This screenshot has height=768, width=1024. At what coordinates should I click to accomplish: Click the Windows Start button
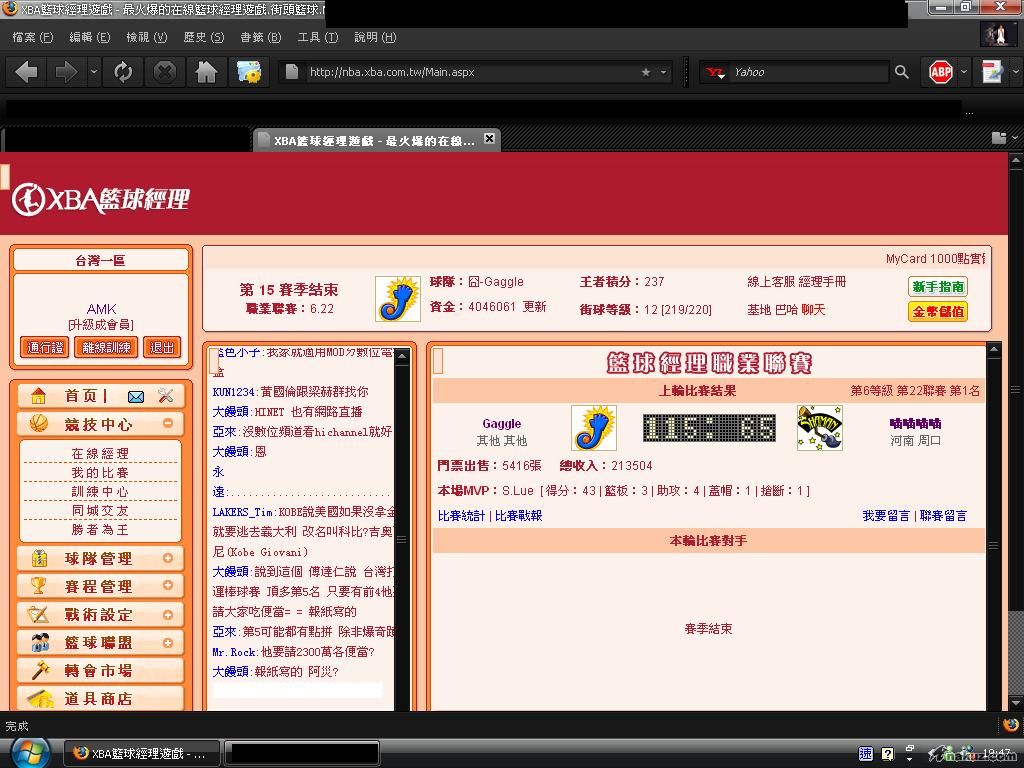click(30, 752)
